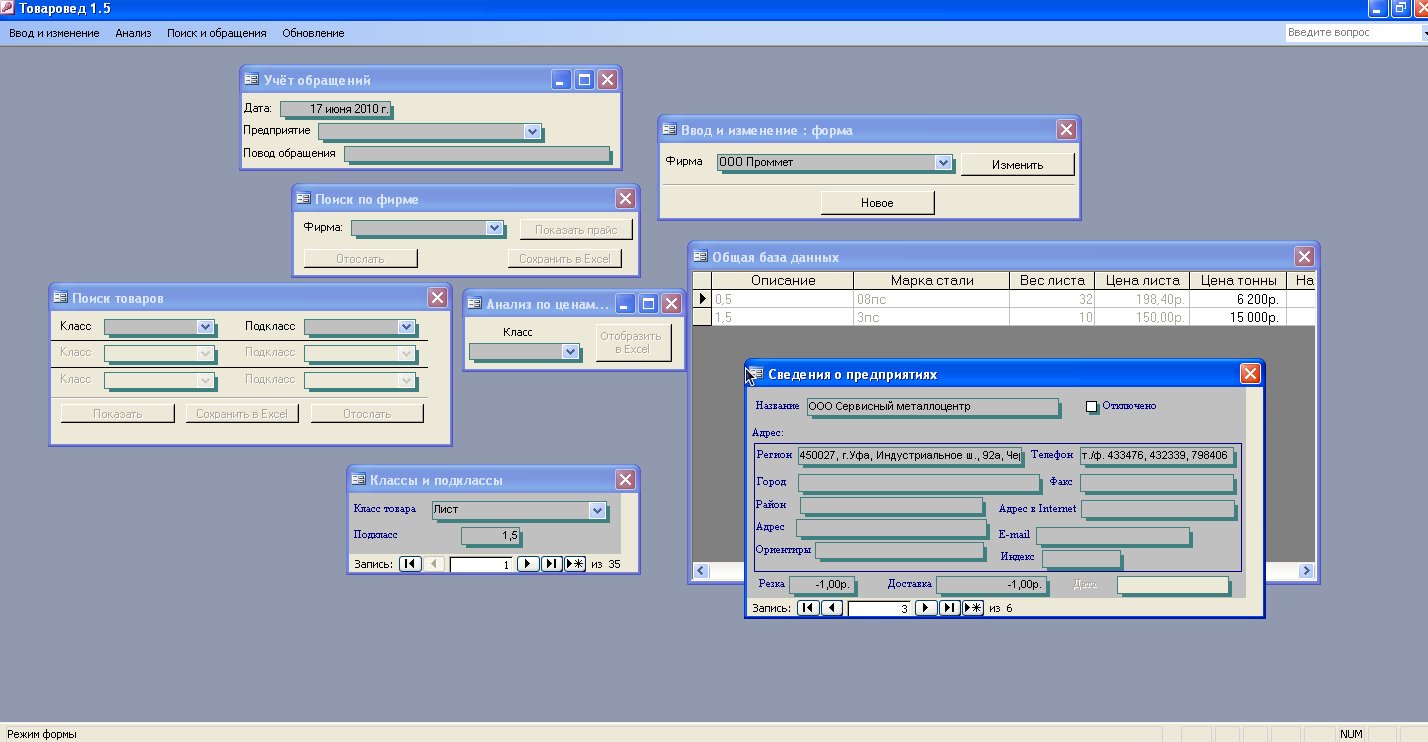Open the Поиск и обращения menu
This screenshot has height=742, width=1428.
pyautogui.click(x=217, y=33)
